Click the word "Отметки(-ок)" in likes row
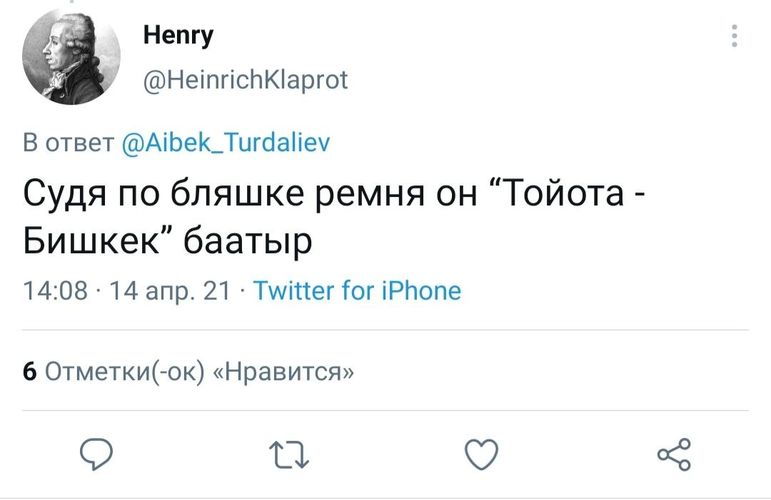 (x=125, y=372)
